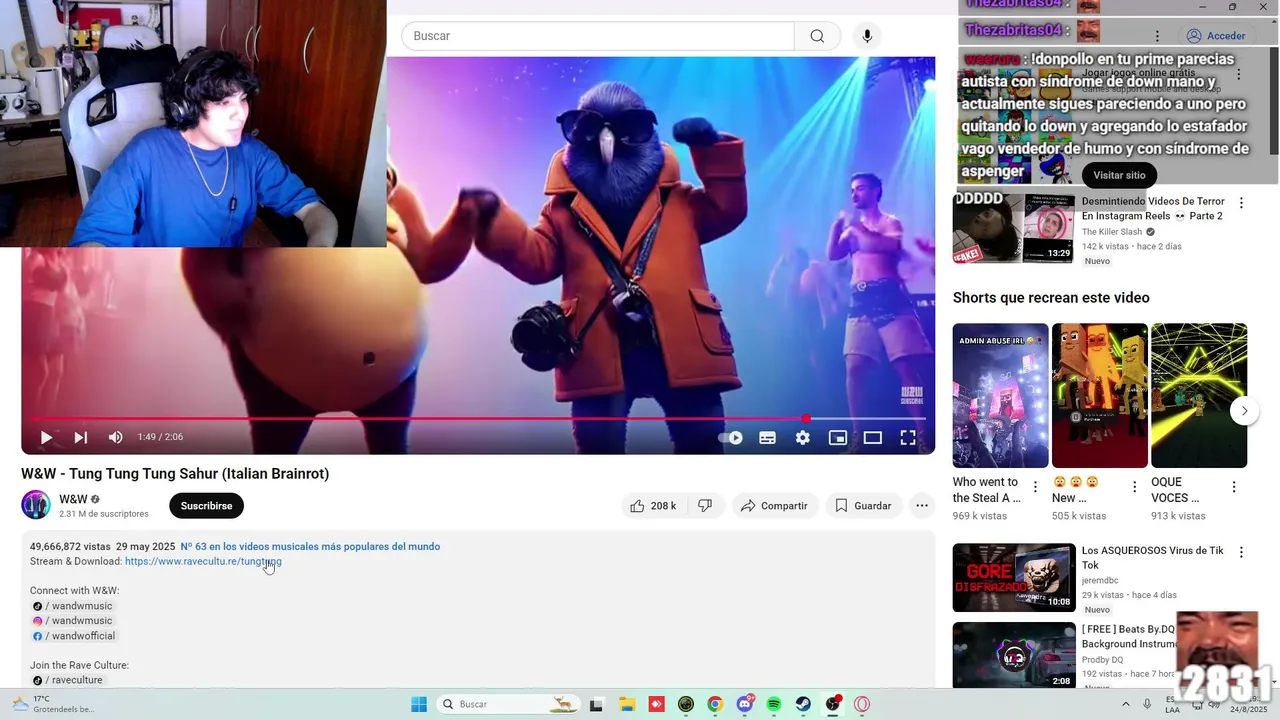
Task: Open Discord from the taskbar
Action: click(745, 704)
